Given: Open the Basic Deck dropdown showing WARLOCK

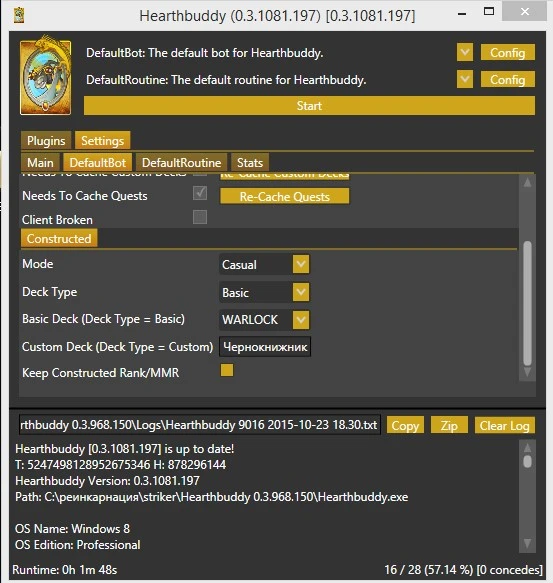Looking at the screenshot, I should [301, 319].
